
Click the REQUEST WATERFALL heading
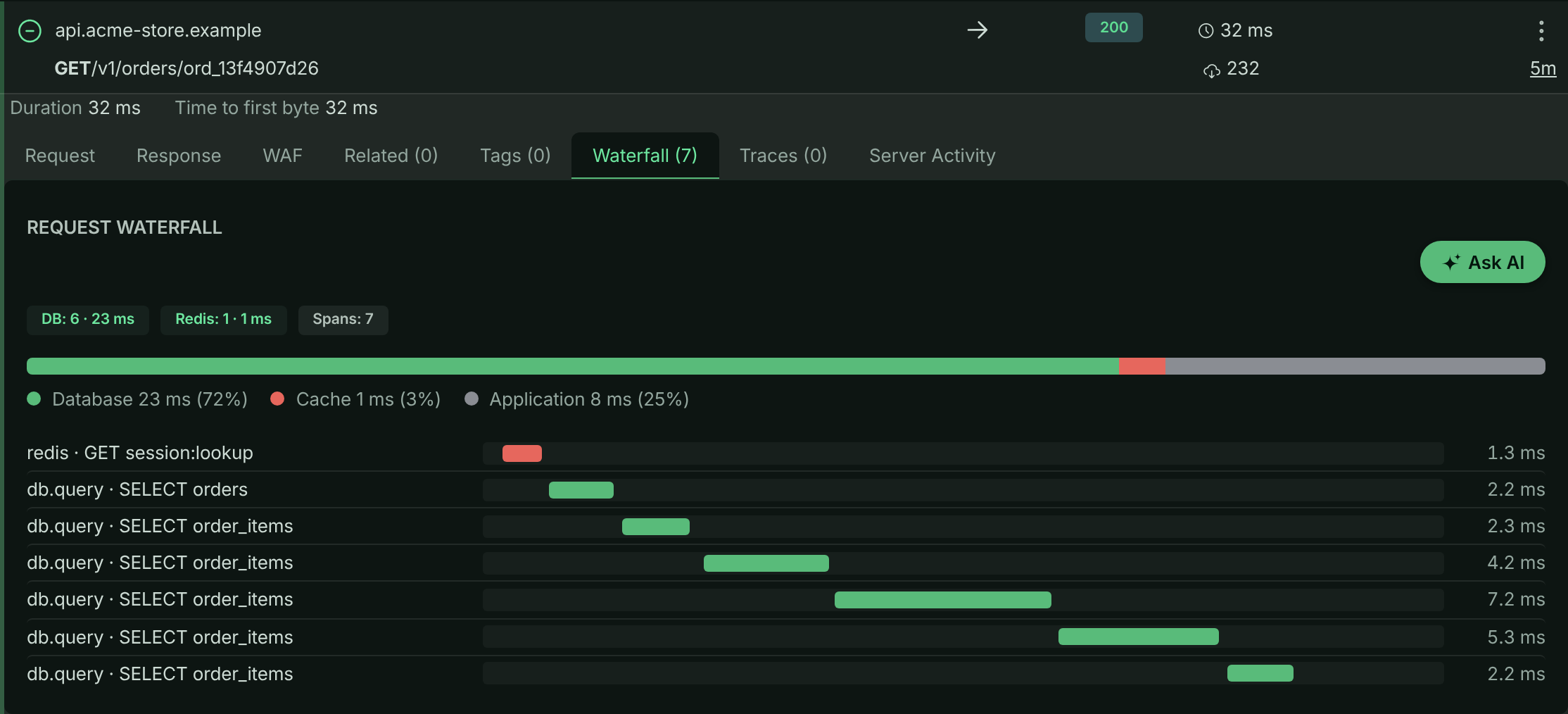pos(125,227)
